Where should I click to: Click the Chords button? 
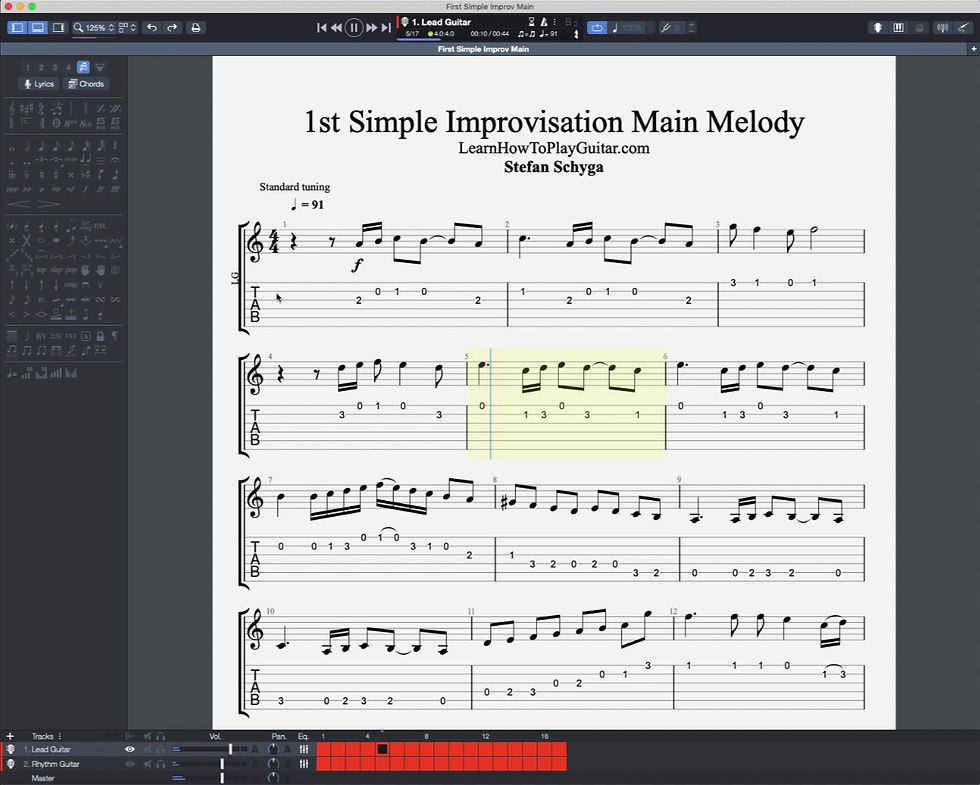(86, 84)
